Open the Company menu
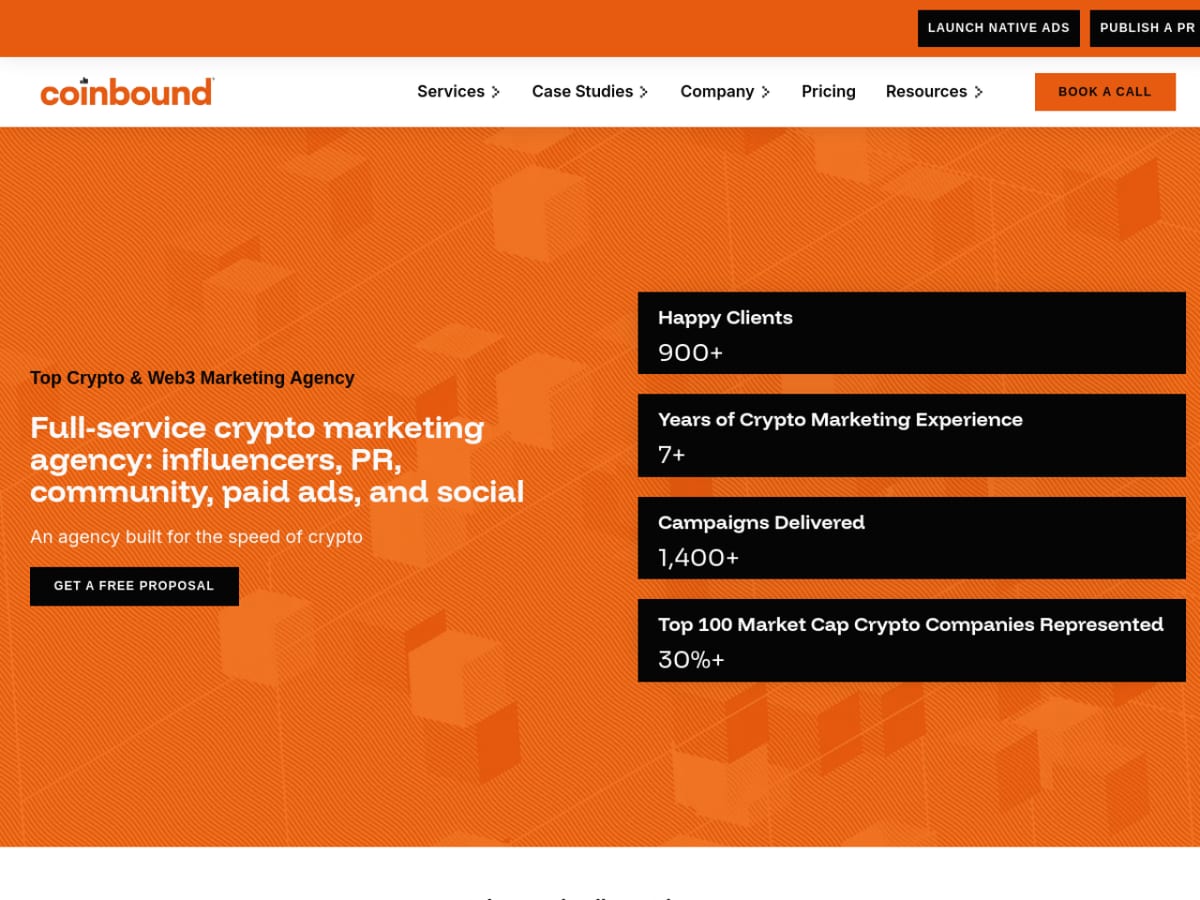1200x900 pixels. [717, 91]
